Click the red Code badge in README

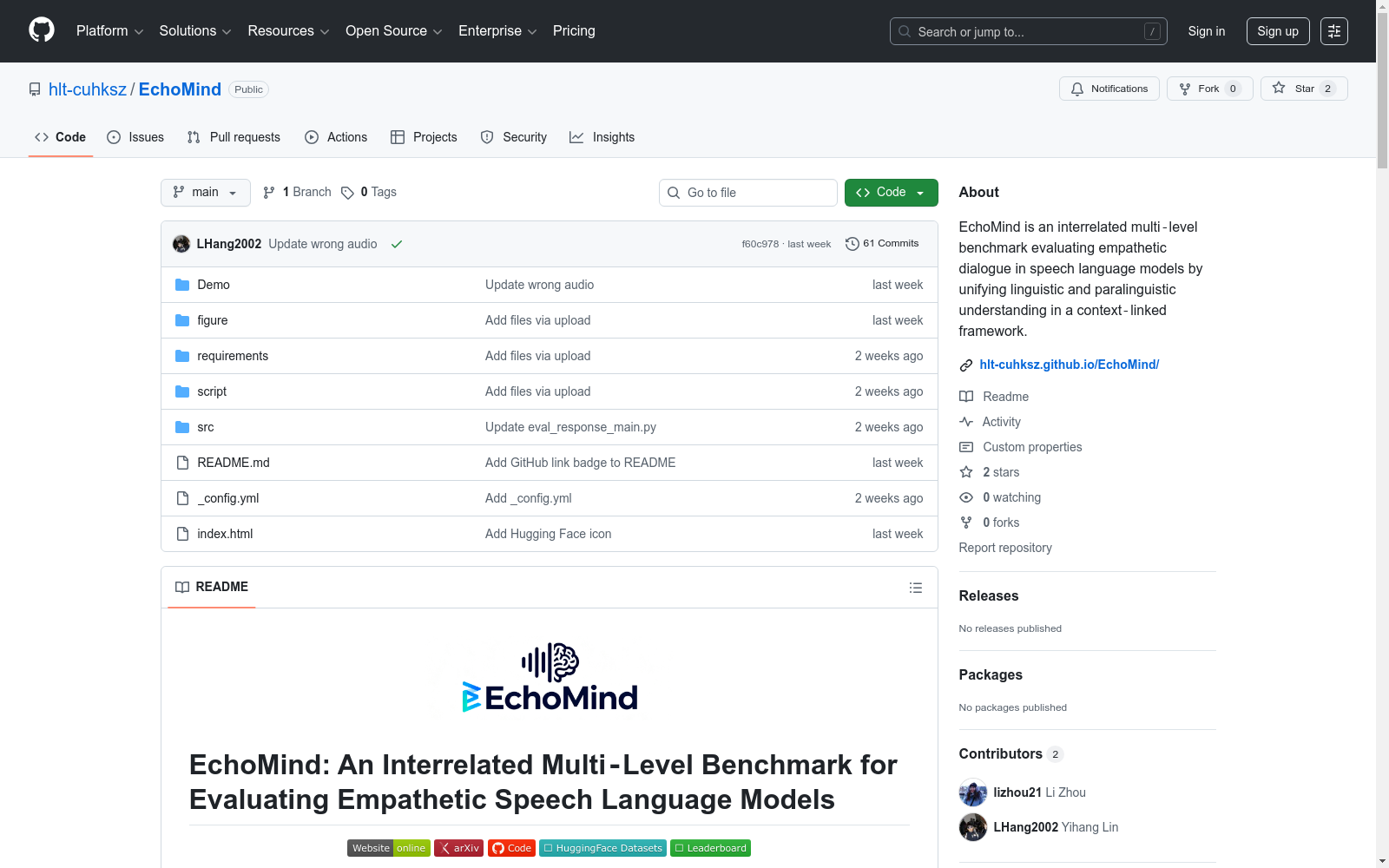512,848
